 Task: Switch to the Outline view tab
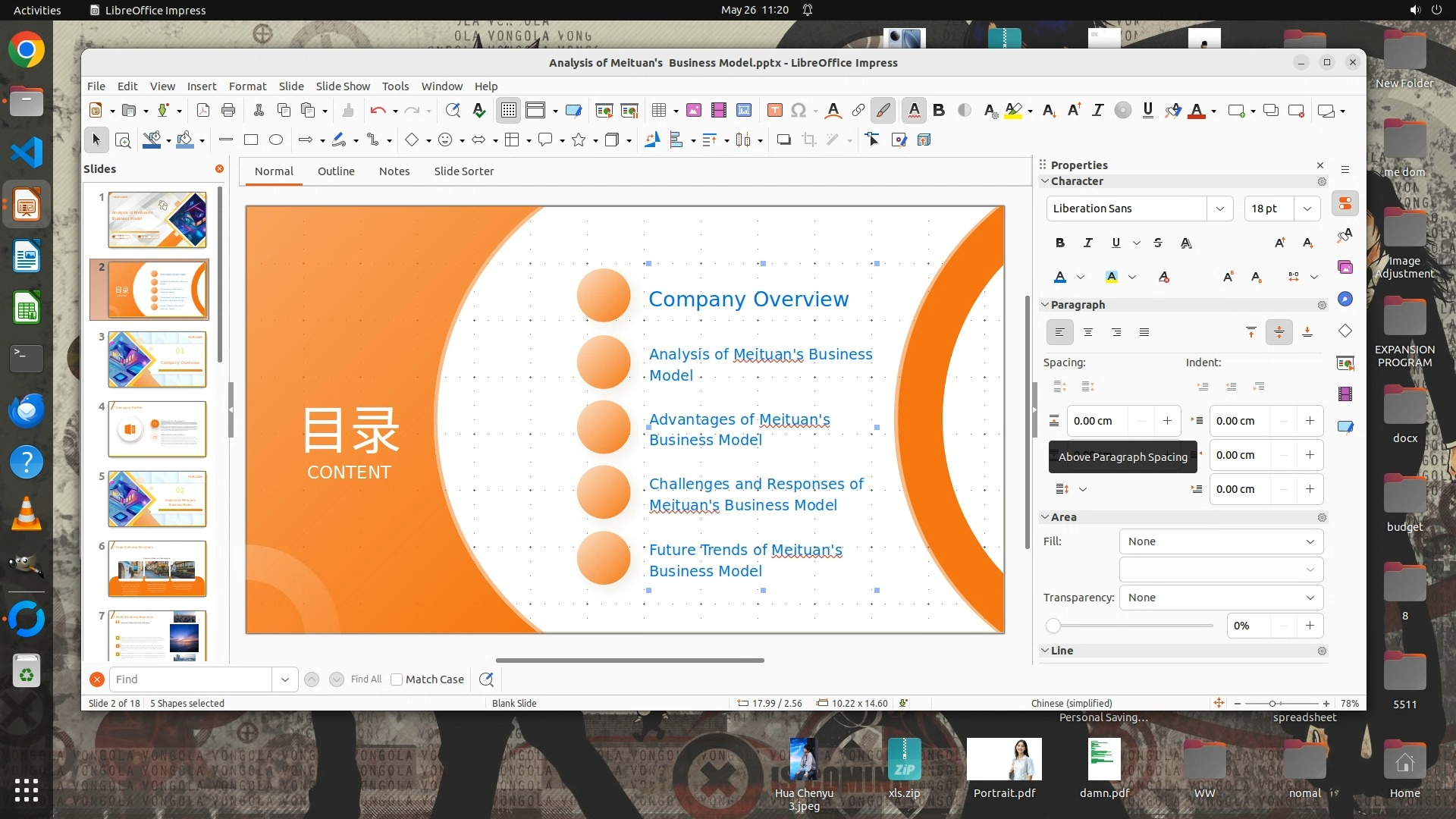336,171
